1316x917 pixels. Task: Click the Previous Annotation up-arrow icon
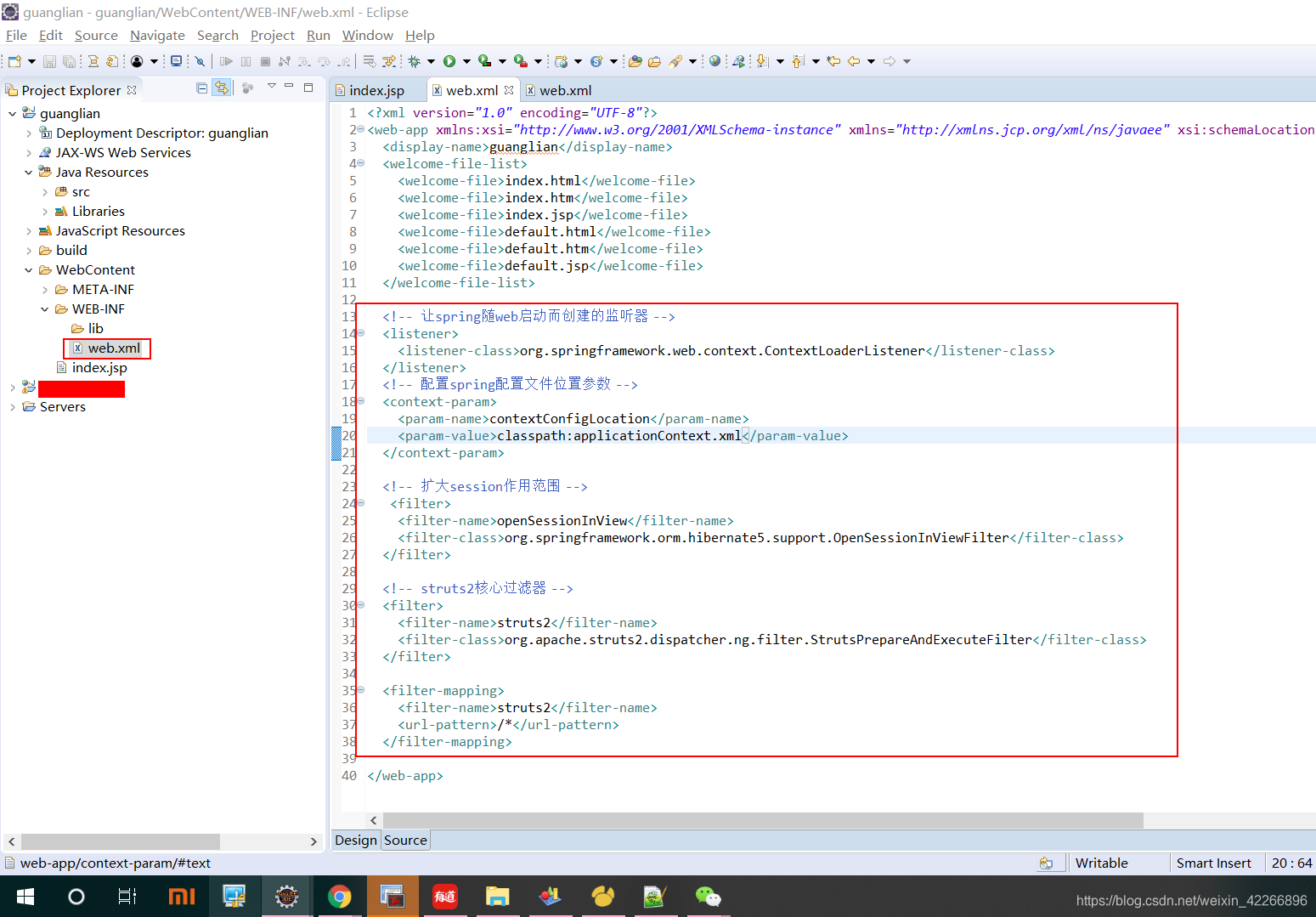(x=799, y=61)
